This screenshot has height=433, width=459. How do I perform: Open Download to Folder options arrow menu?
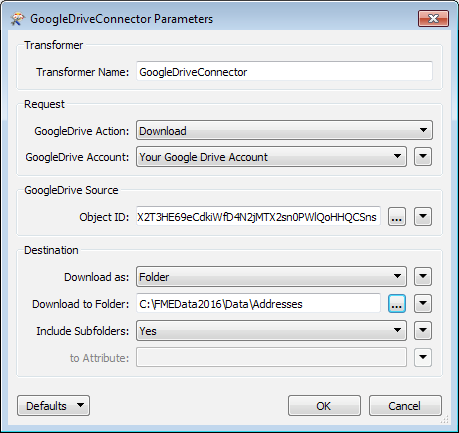pyautogui.click(x=423, y=304)
